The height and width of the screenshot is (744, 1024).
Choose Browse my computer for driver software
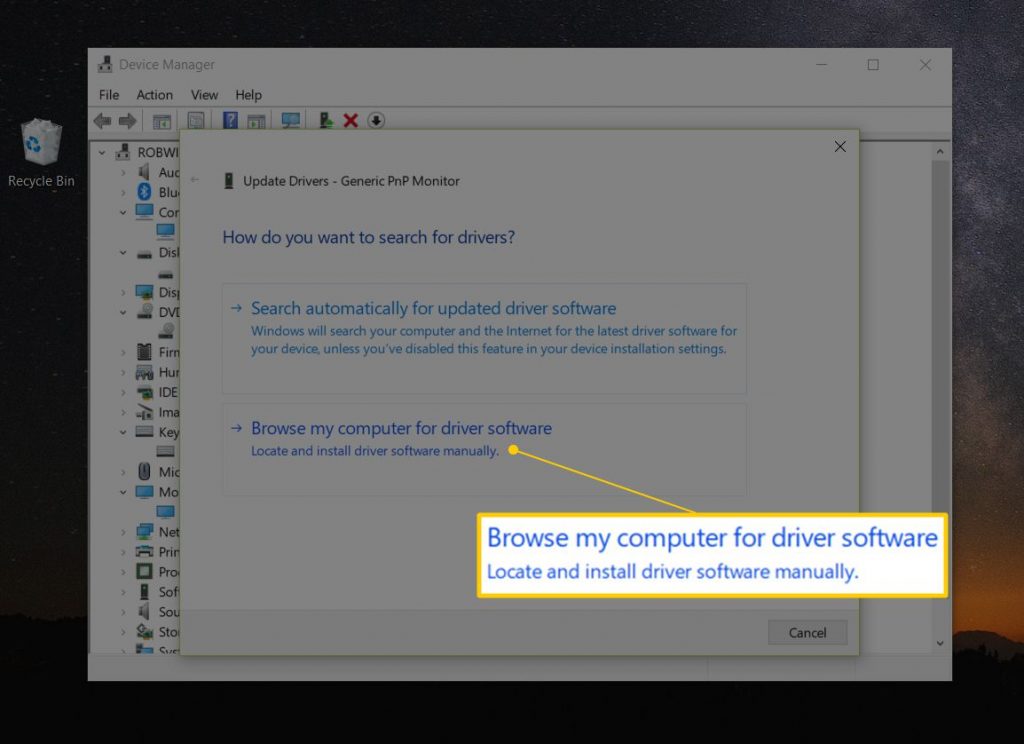484,449
